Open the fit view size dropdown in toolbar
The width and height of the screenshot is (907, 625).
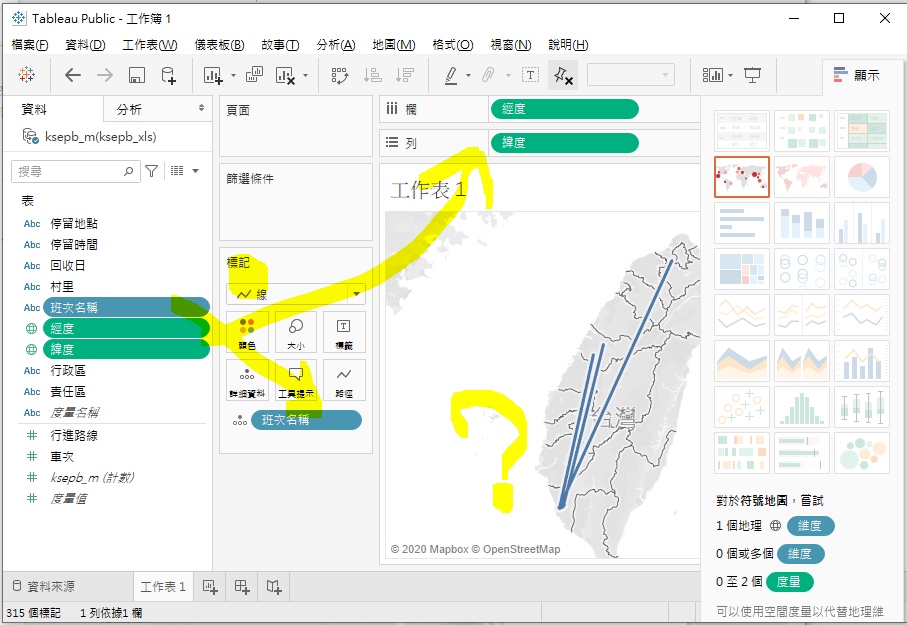(631, 75)
